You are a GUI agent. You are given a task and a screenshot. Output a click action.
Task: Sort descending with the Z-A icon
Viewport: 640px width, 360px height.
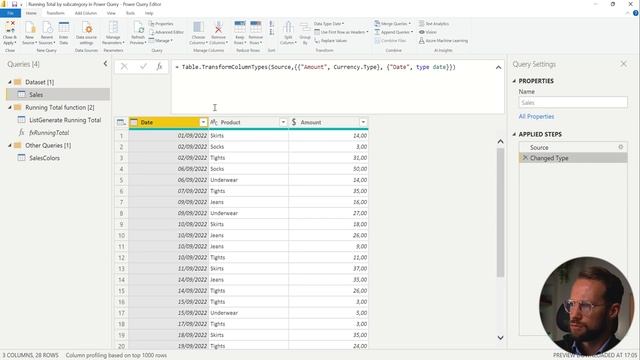click(x=271, y=32)
